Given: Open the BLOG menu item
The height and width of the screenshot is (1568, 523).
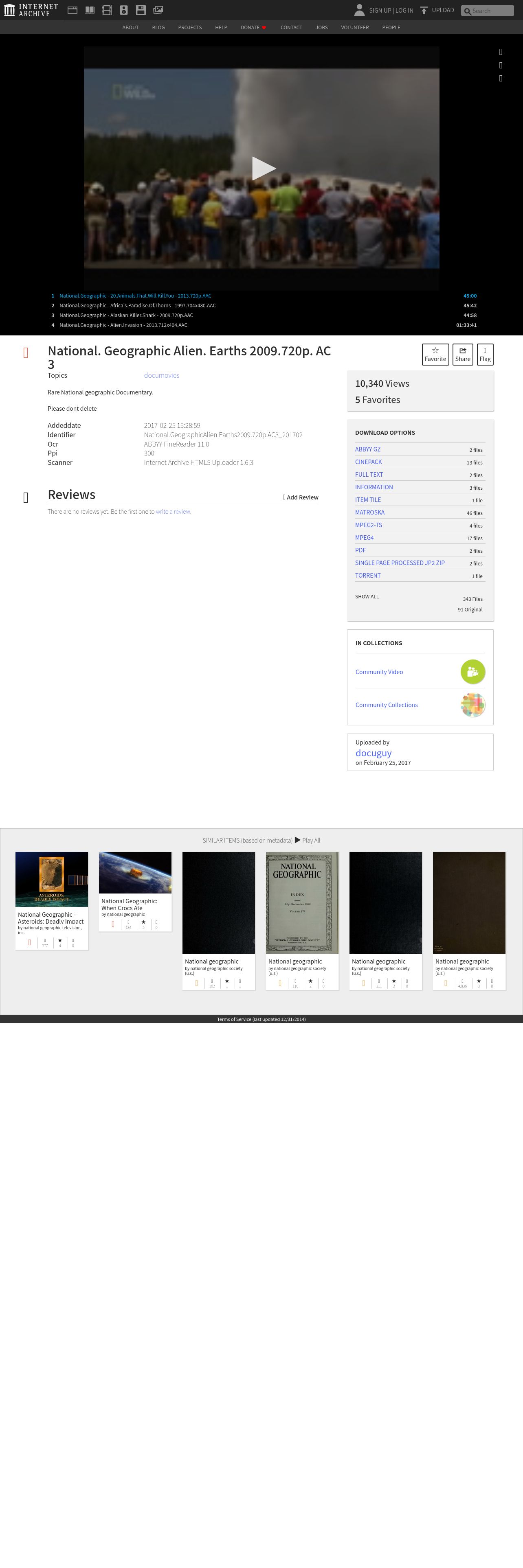Looking at the screenshot, I should [x=158, y=27].
